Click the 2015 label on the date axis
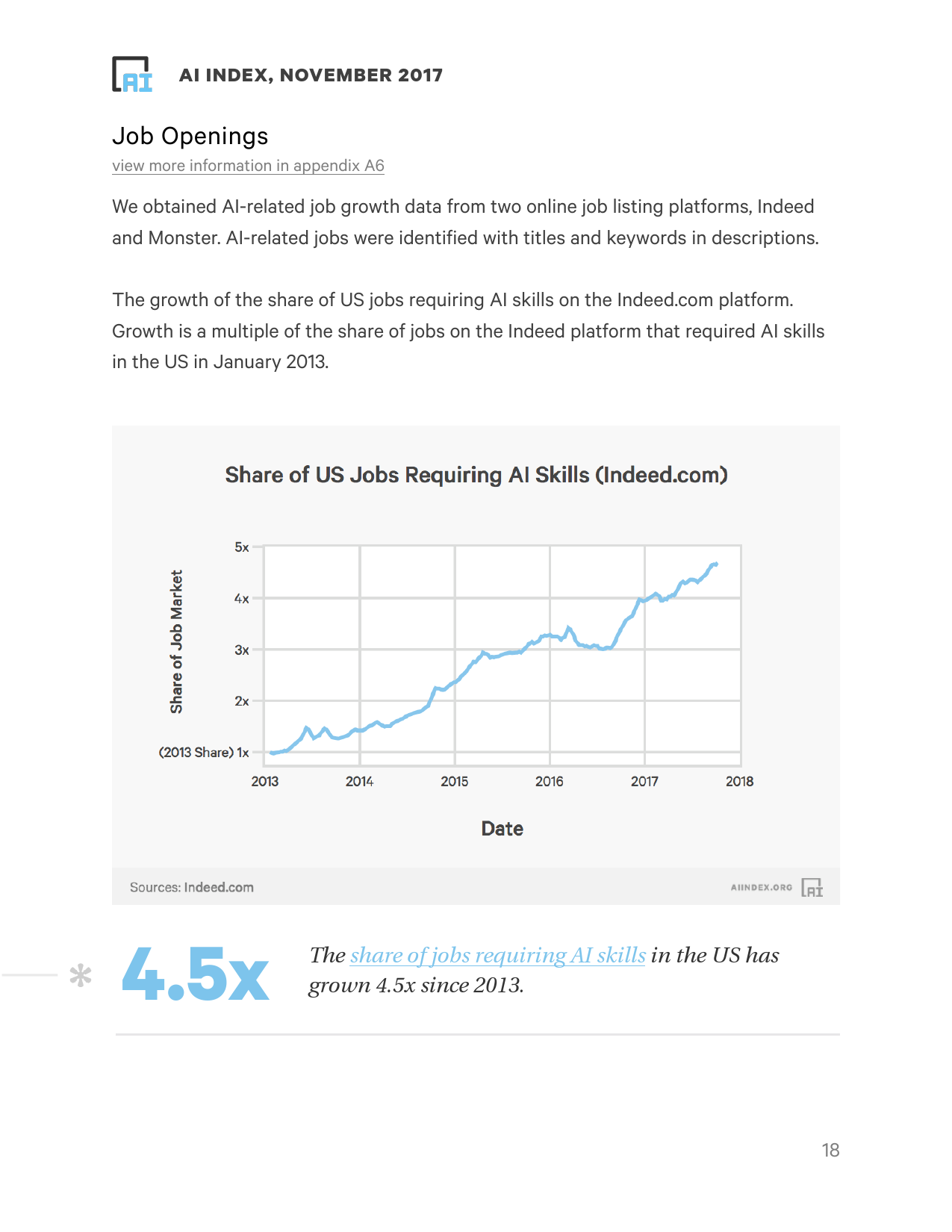The image size is (952, 1232). click(454, 781)
